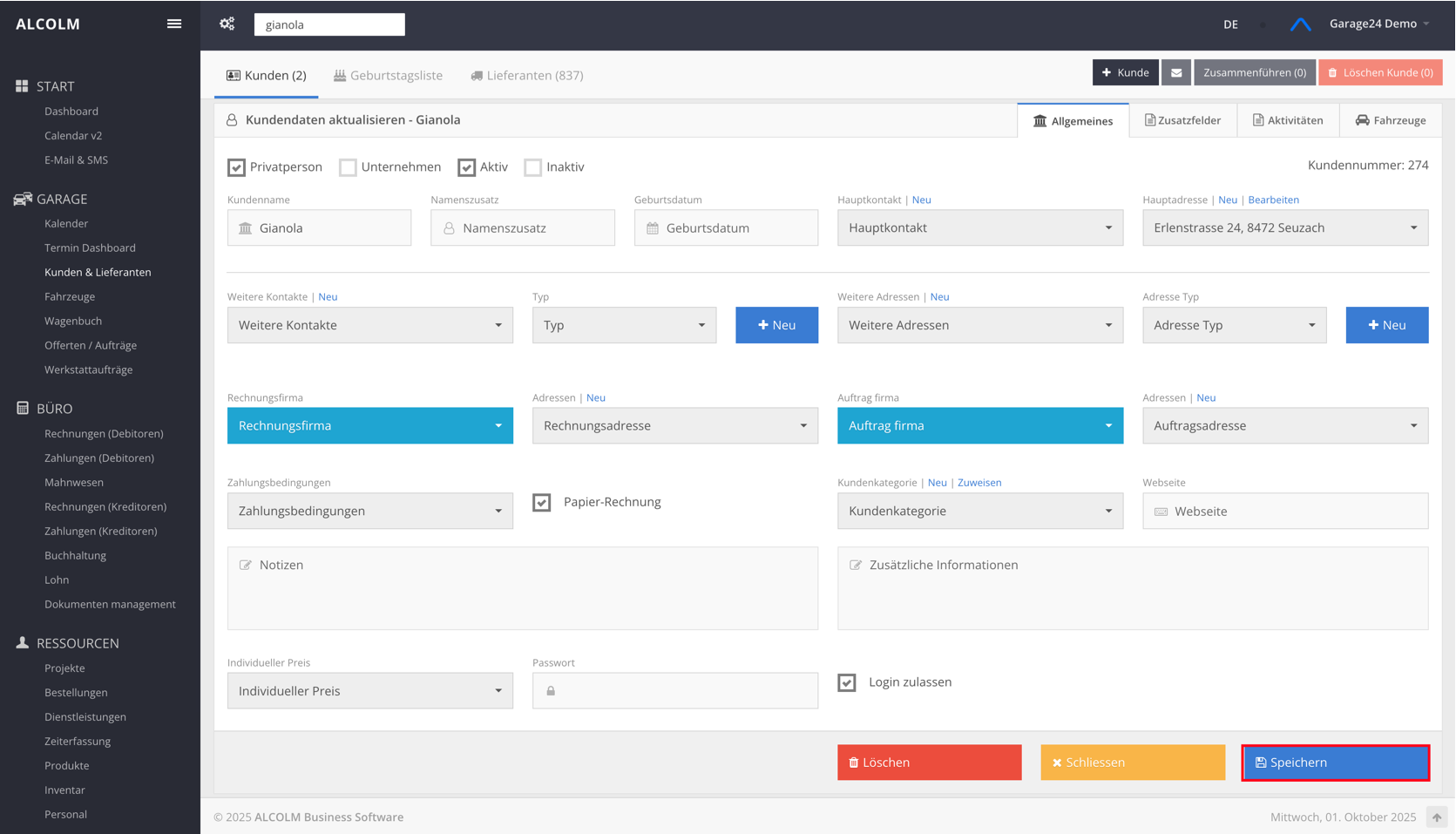Click the blue ALCOLM logo icon in header
The height and width of the screenshot is (834, 1456).
(1300, 24)
